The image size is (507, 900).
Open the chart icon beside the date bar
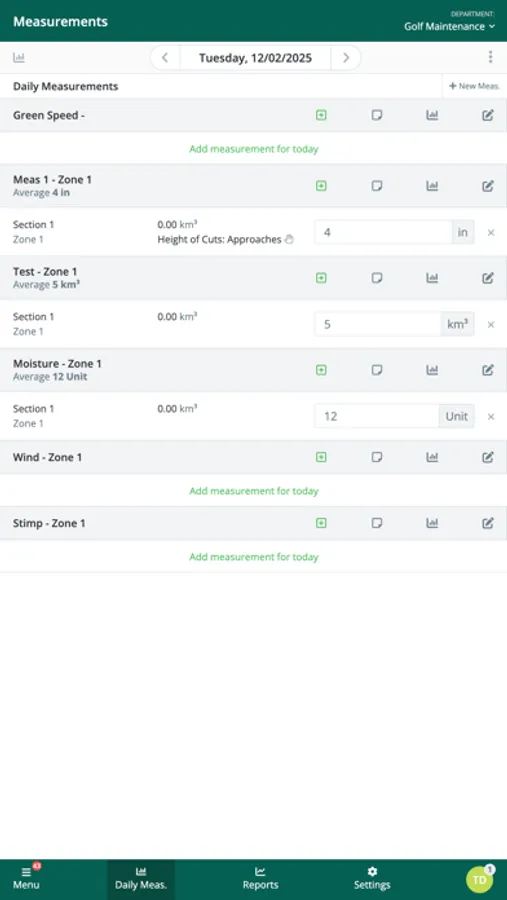point(19,57)
